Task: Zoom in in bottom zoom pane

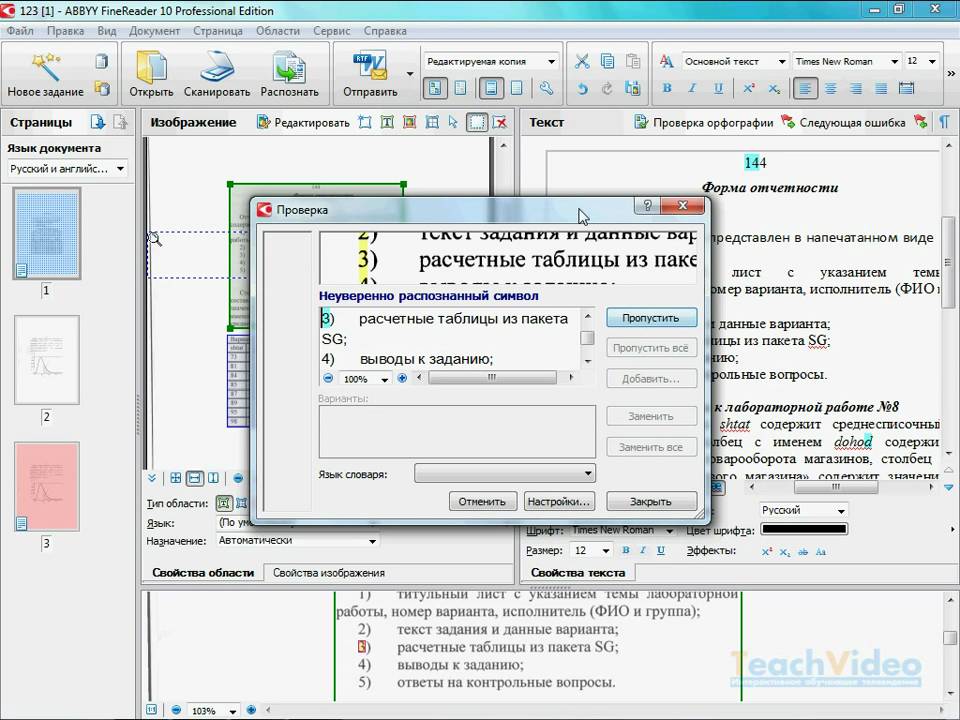Action: (251, 710)
